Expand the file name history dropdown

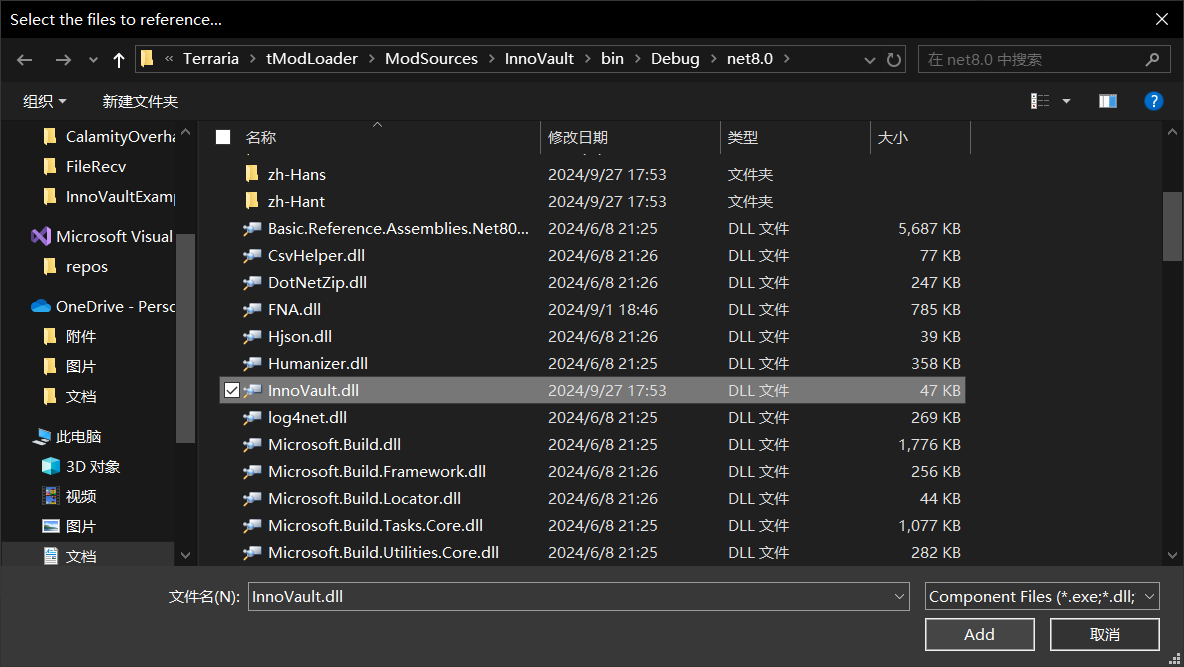[899, 597]
